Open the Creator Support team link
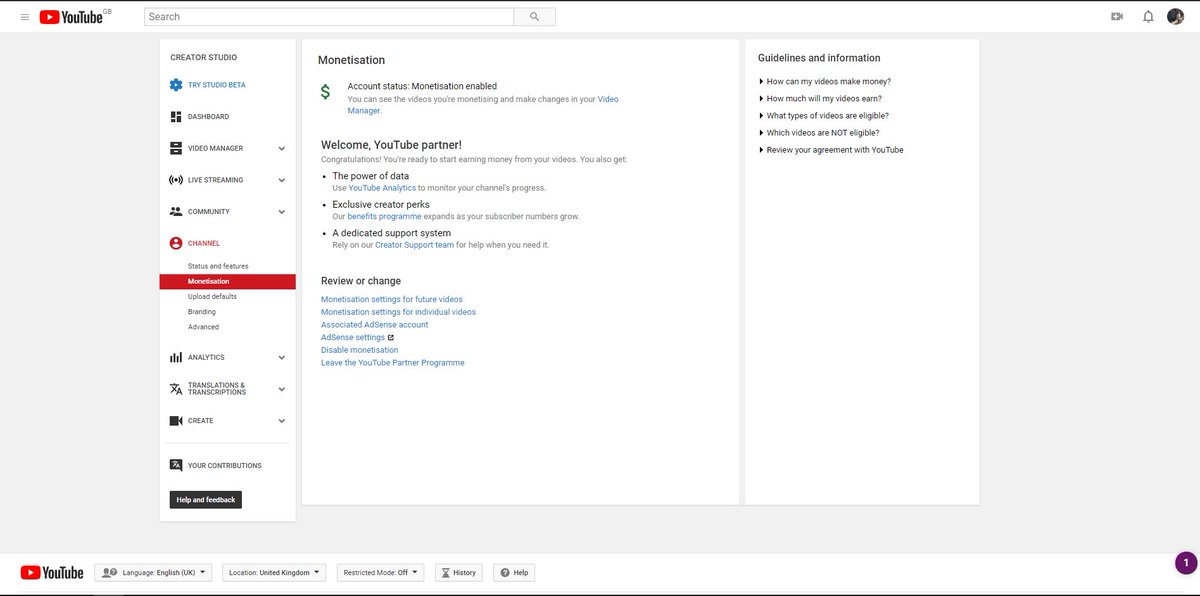 (x=415, y=245)
